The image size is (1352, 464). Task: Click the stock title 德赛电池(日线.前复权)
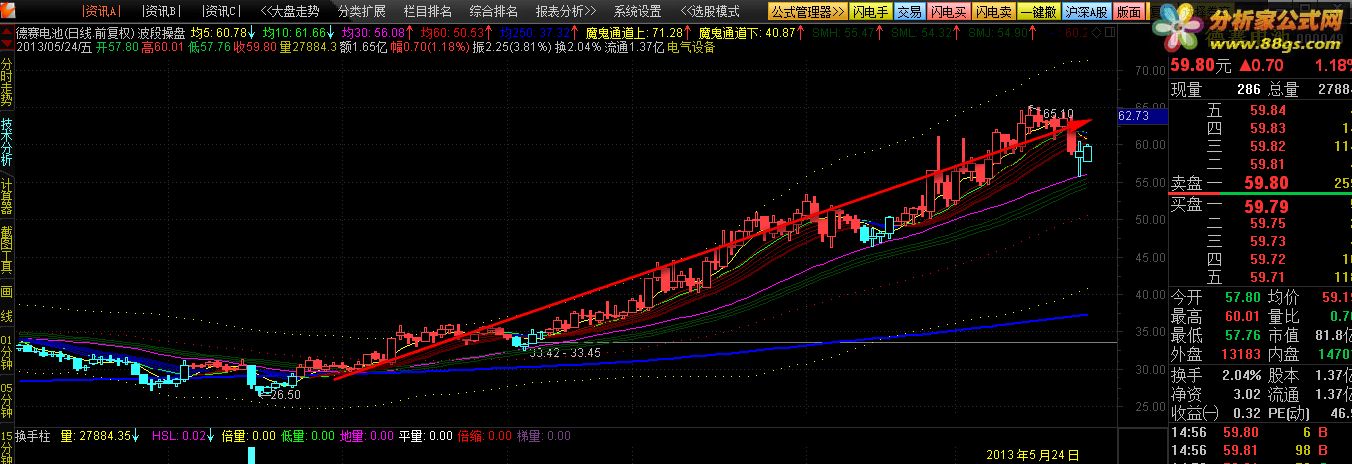coord(75,33)
